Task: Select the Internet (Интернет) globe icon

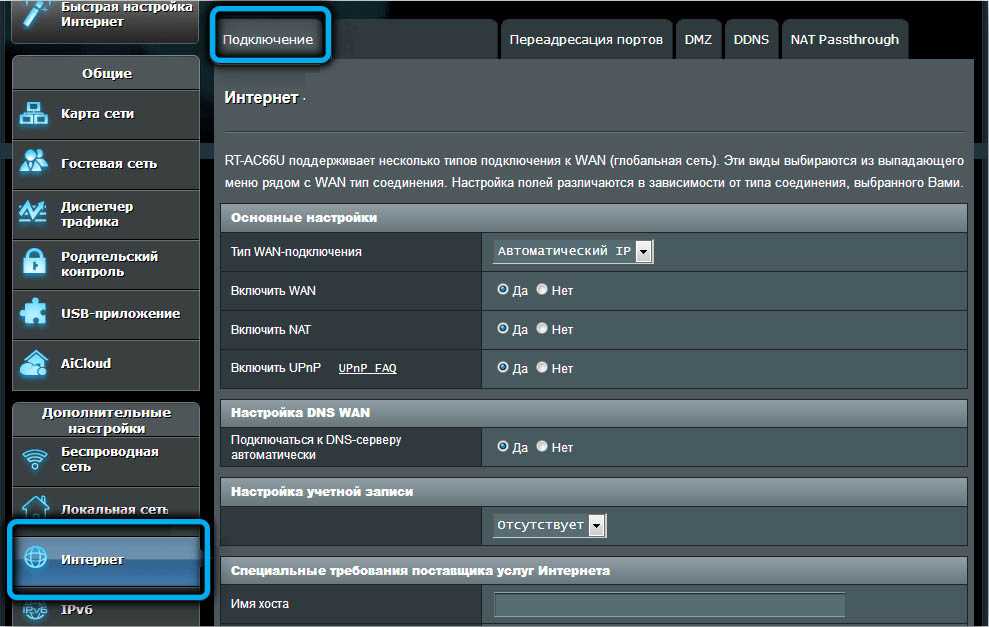Action: pos(35,559)
